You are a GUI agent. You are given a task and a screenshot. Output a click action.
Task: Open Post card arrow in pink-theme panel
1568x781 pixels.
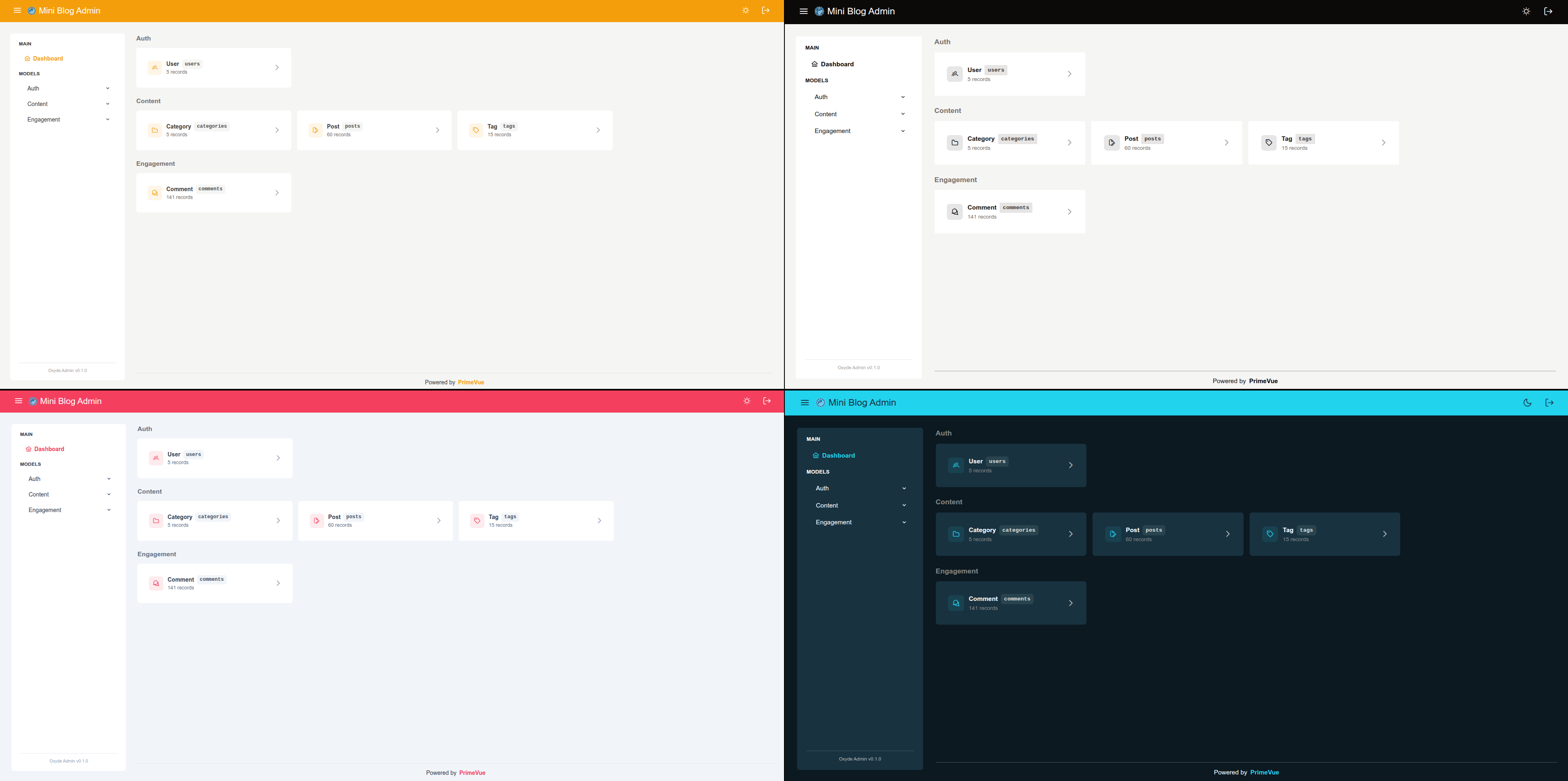438,521
